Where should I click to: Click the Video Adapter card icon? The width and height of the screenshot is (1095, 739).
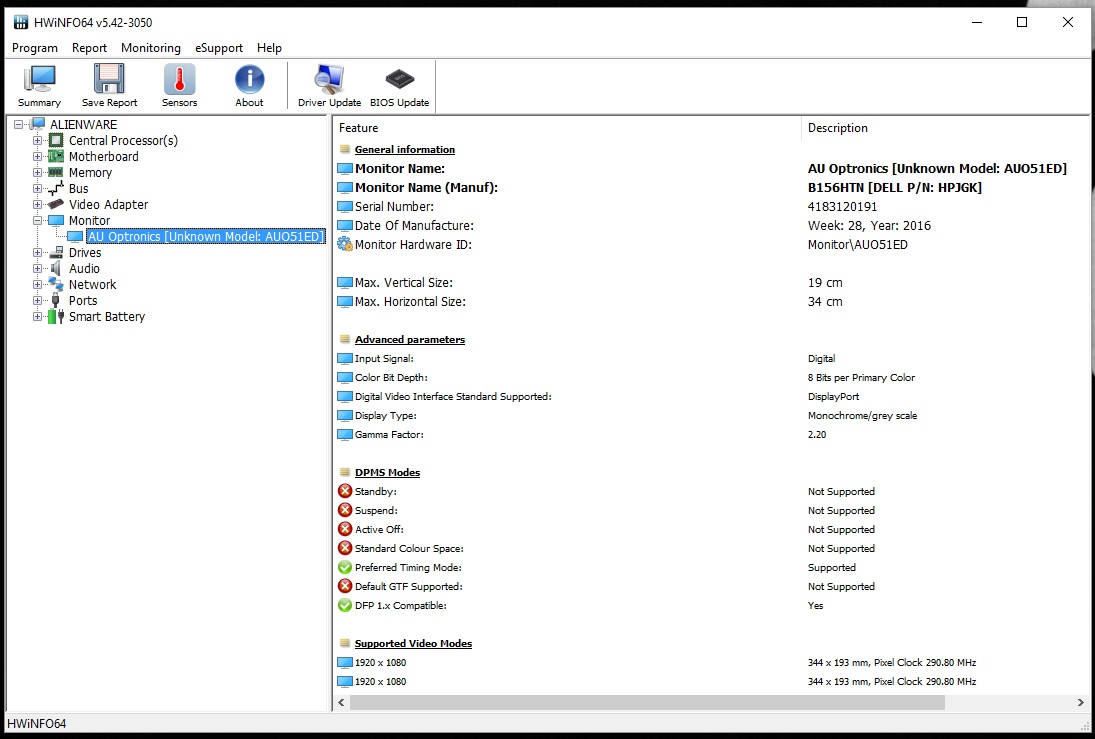click(56, 204)
